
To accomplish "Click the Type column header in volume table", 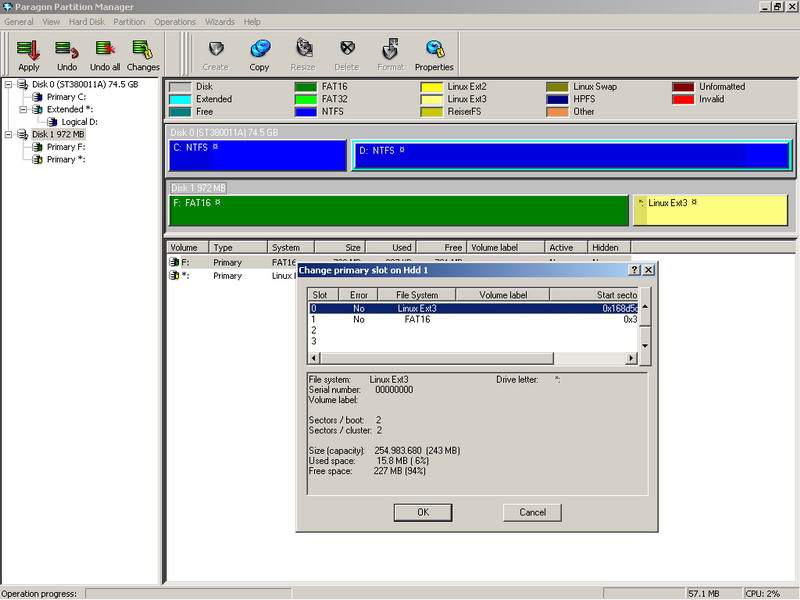I will click(x=238, y=247).
